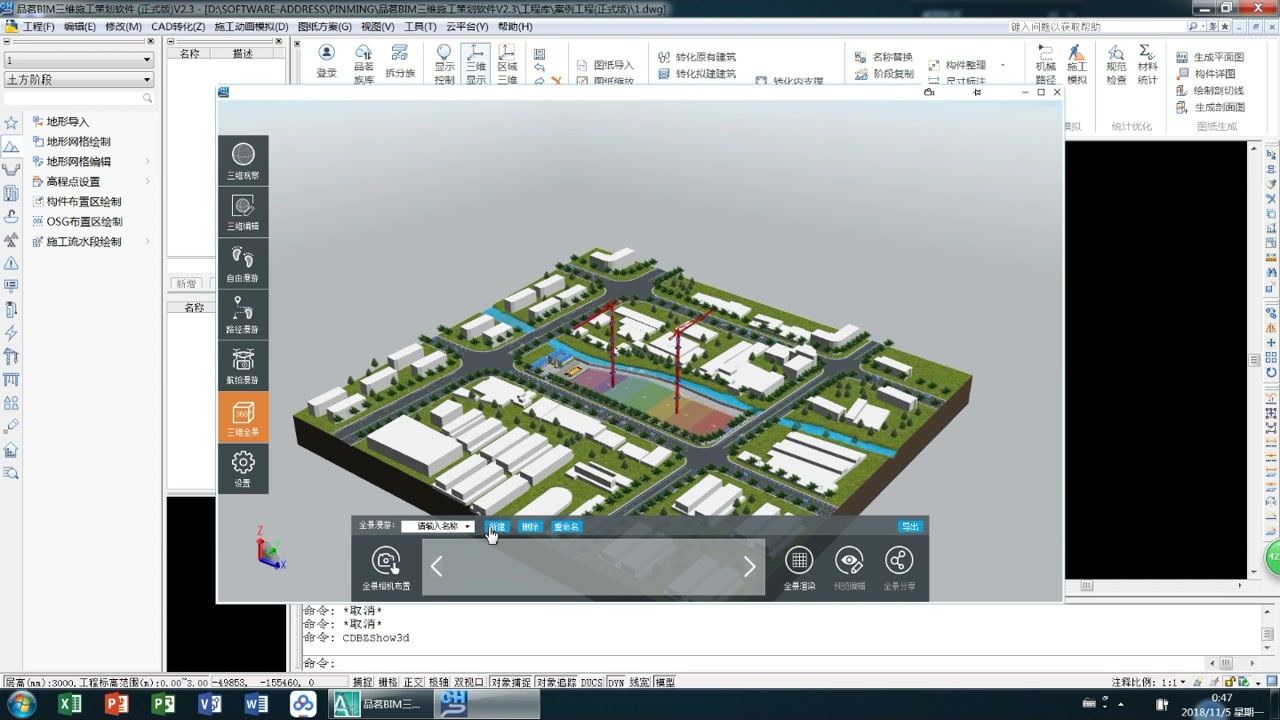
Task: Open the 编辑(E) menu
Action: click(80, 26)
